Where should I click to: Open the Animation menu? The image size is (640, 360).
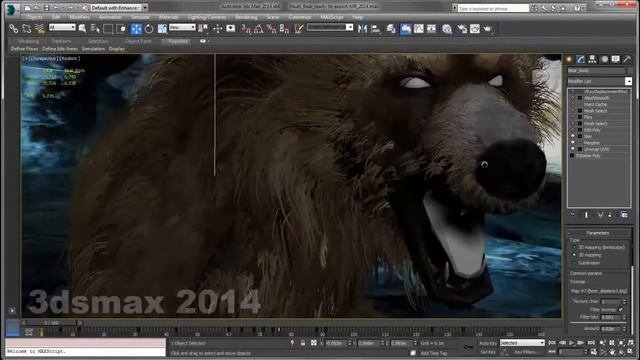pyautogui.click(x=110, y=17)
